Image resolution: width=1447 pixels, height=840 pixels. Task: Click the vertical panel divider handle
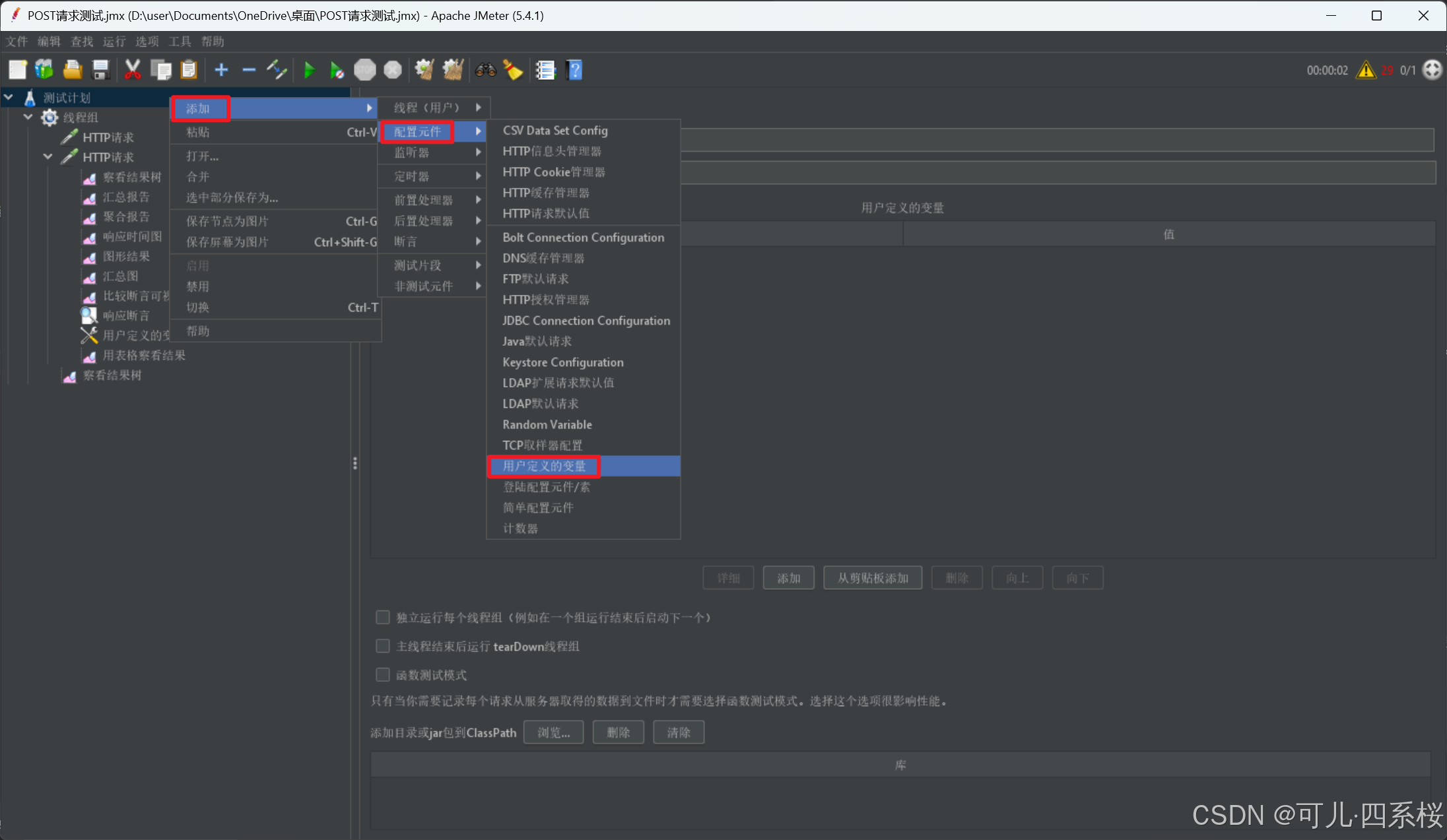[x=355, y=463]
